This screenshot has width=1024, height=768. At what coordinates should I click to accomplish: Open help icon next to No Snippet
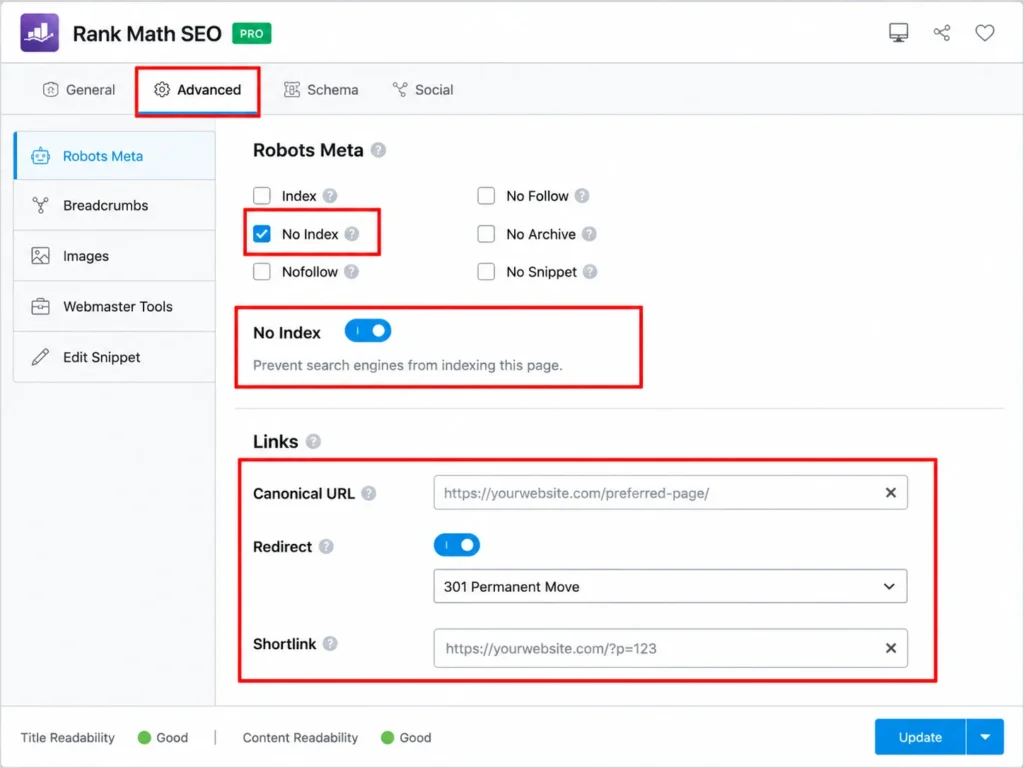coord(590,272)
